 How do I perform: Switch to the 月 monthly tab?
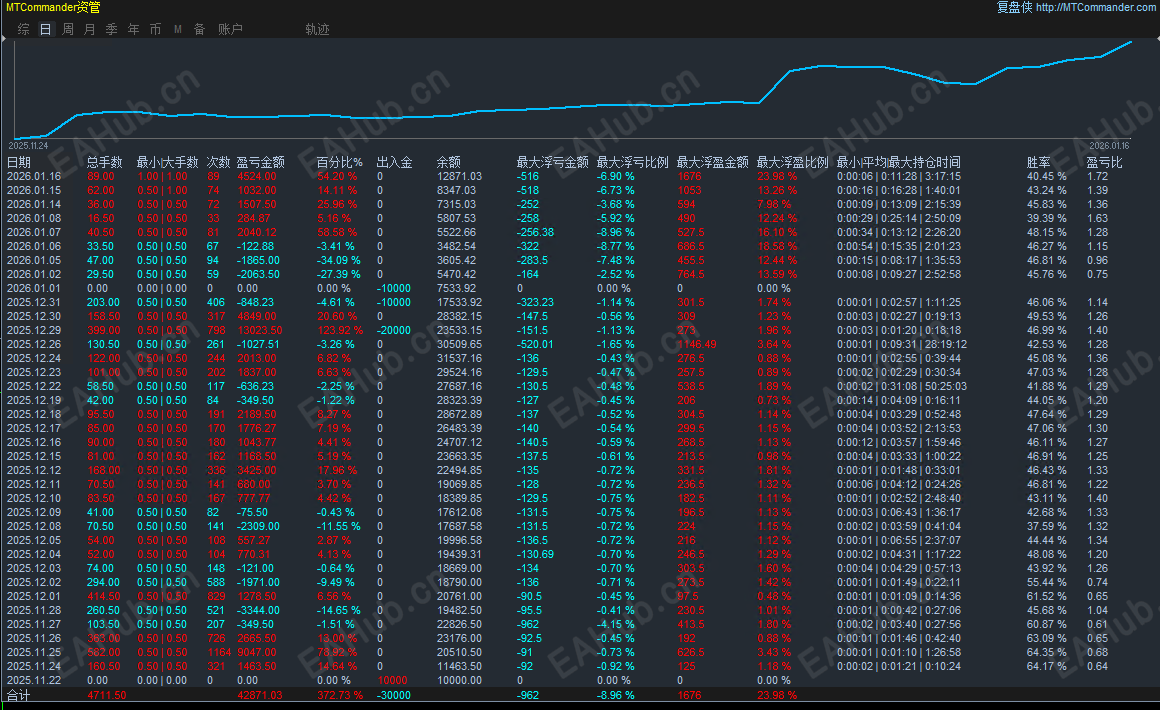pos(90,29)
